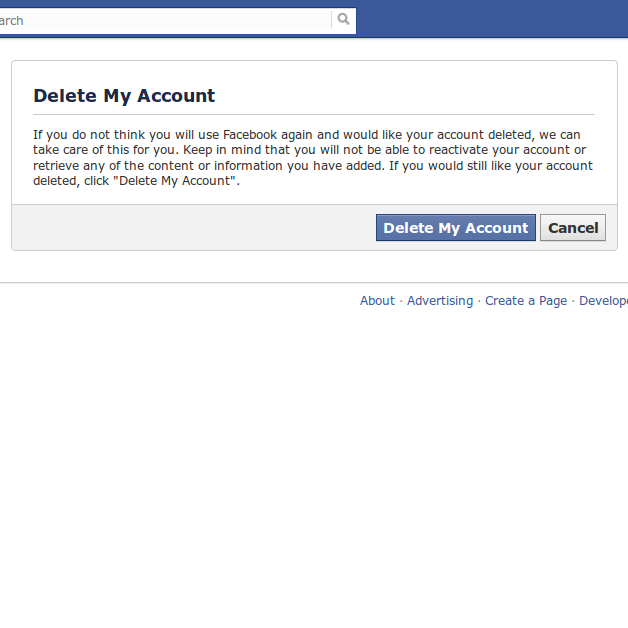628x628 pixels.
Task: Open the About footer link
Action: pyautogui.click(x=377, y=301)
